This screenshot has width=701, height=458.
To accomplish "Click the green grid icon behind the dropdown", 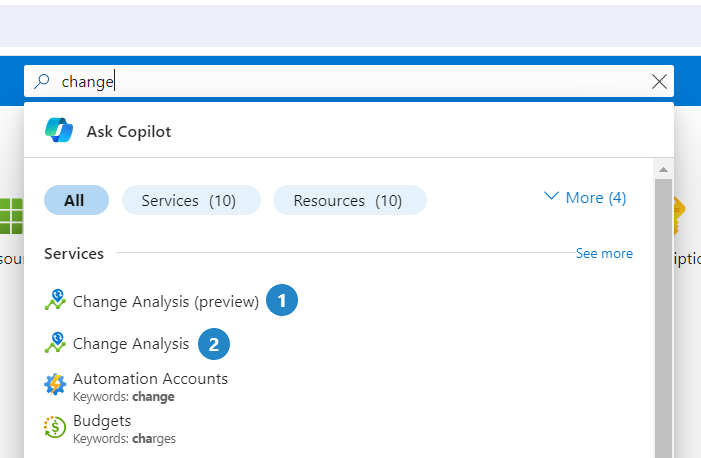I will [x=11, y=216].
